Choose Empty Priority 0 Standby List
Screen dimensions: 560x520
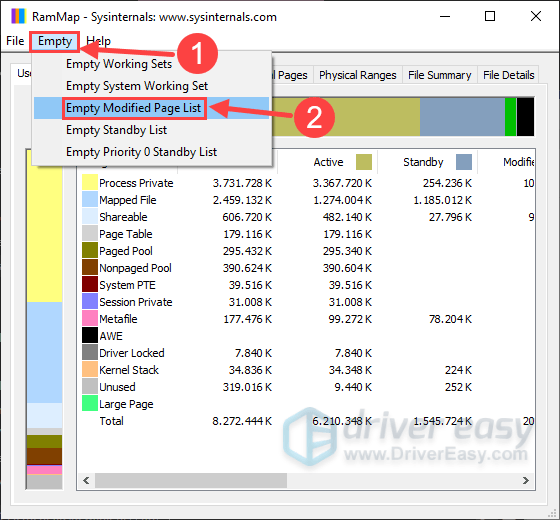(x=141, y=152)
